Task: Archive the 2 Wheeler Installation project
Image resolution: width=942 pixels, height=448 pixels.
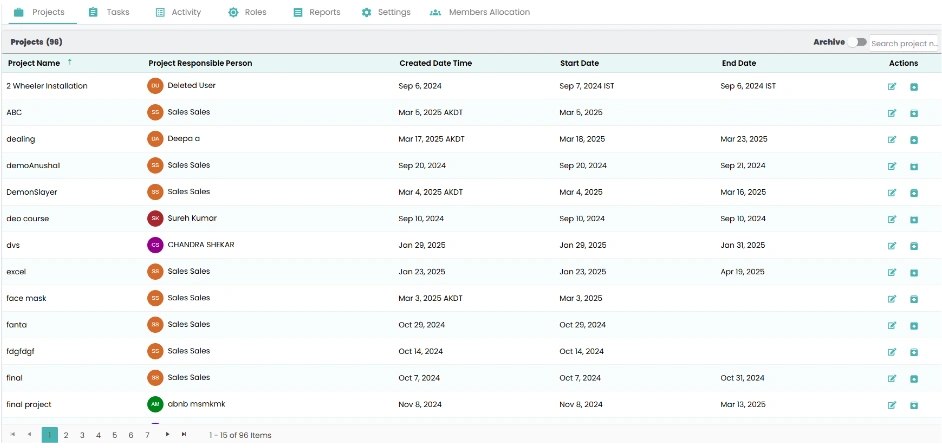Action: pyautogui.click(x=914, y=86)
